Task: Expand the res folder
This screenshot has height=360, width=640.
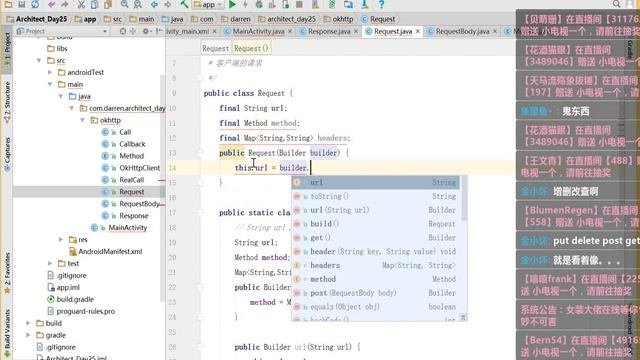Action: point(61,240)
